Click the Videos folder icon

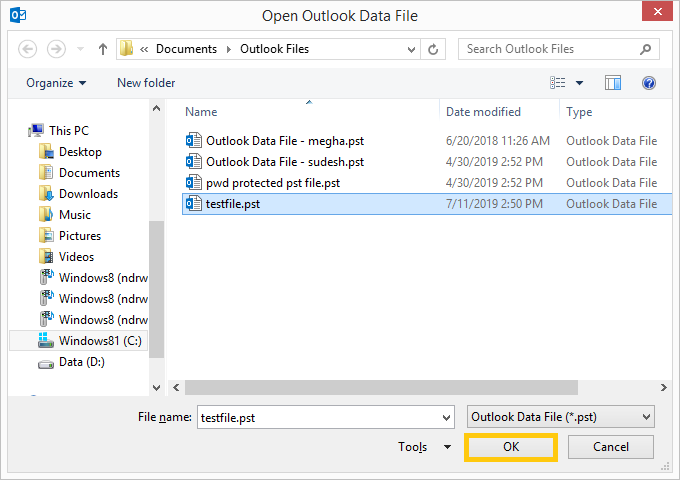(x=46, y=256)
